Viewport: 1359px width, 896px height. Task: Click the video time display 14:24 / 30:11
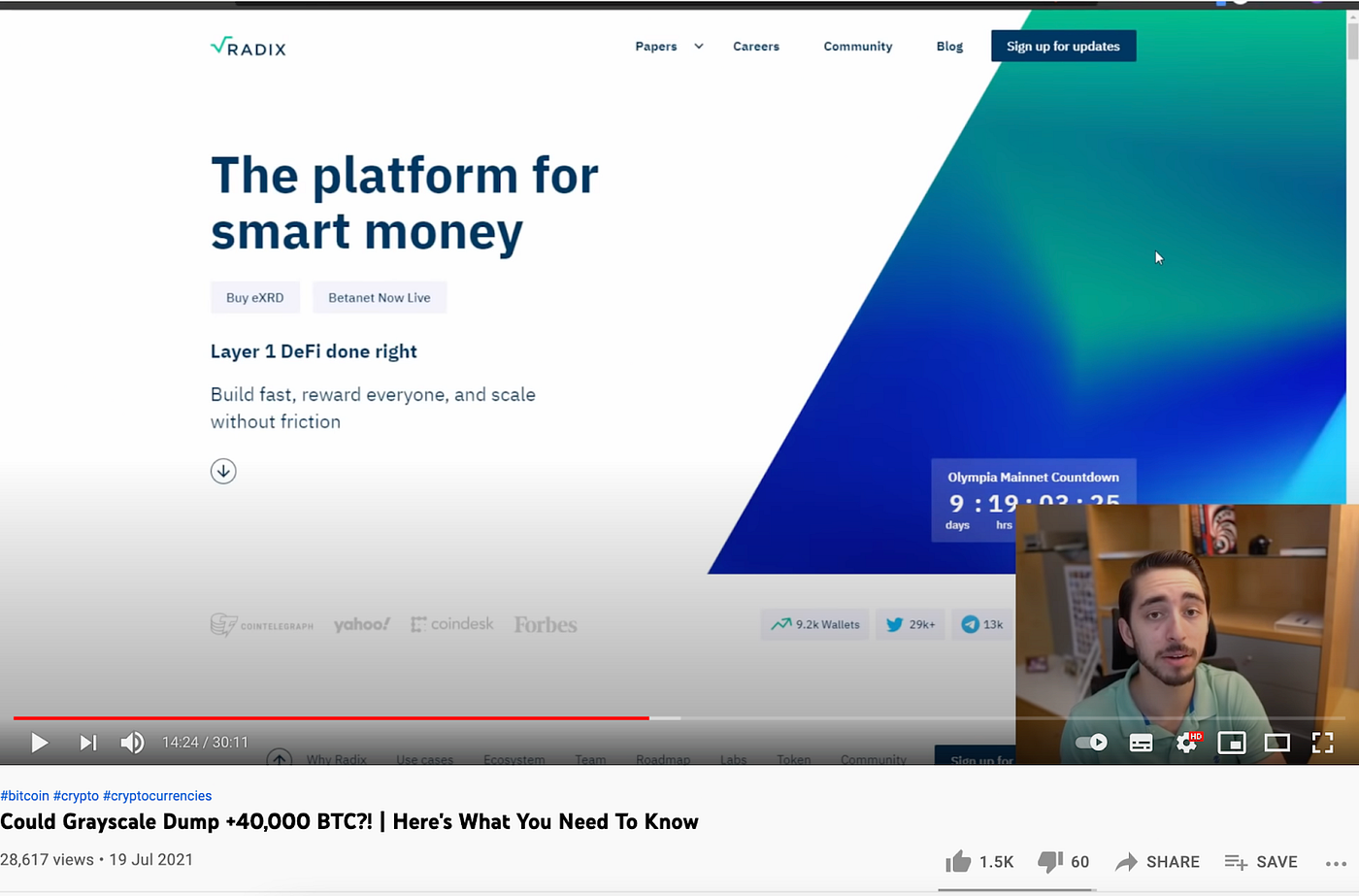click(205, 743)
